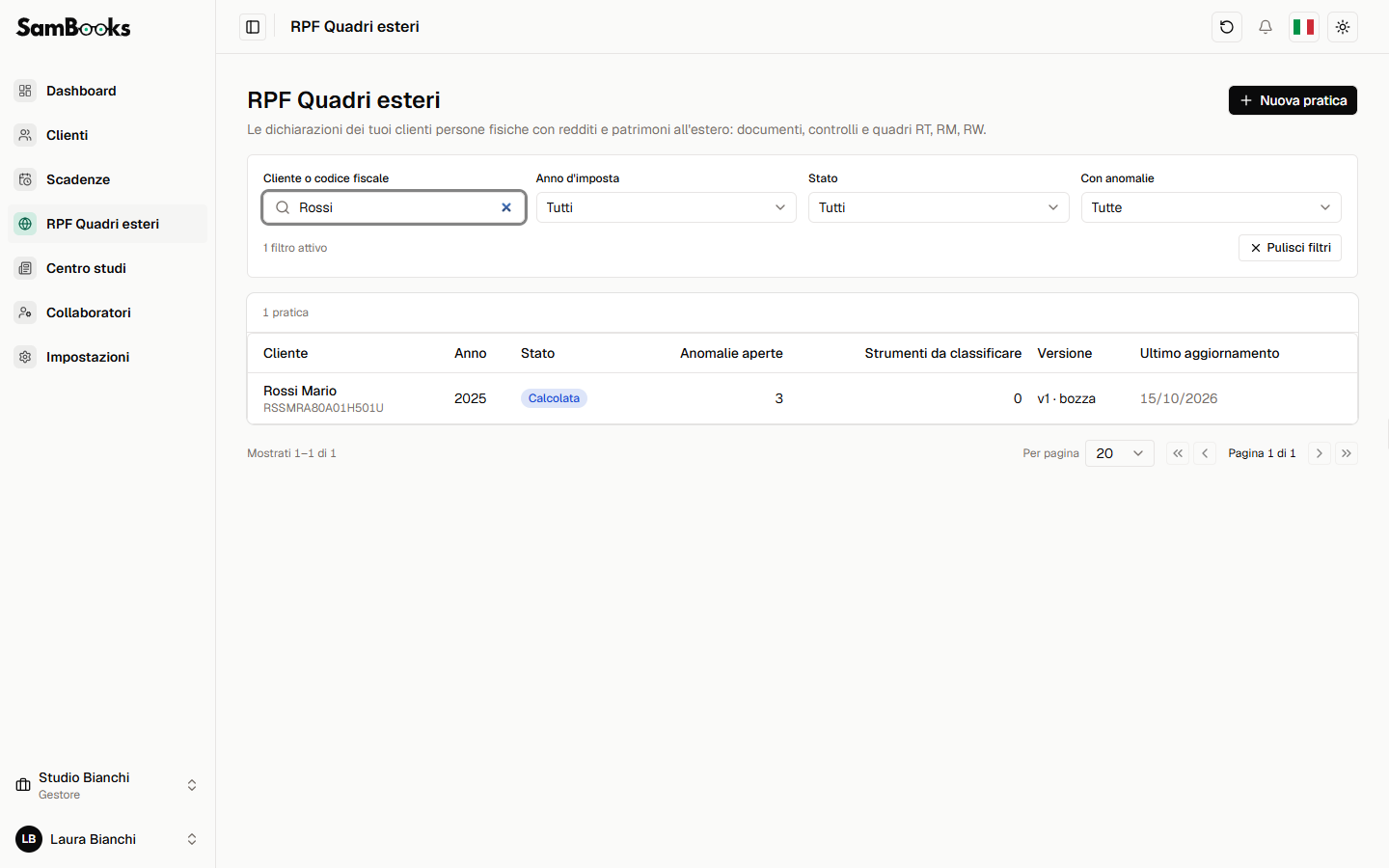Screen dimensions: 1389x868
Task: Open Dashboard from sidebar
Action: (x=108, y=91)
